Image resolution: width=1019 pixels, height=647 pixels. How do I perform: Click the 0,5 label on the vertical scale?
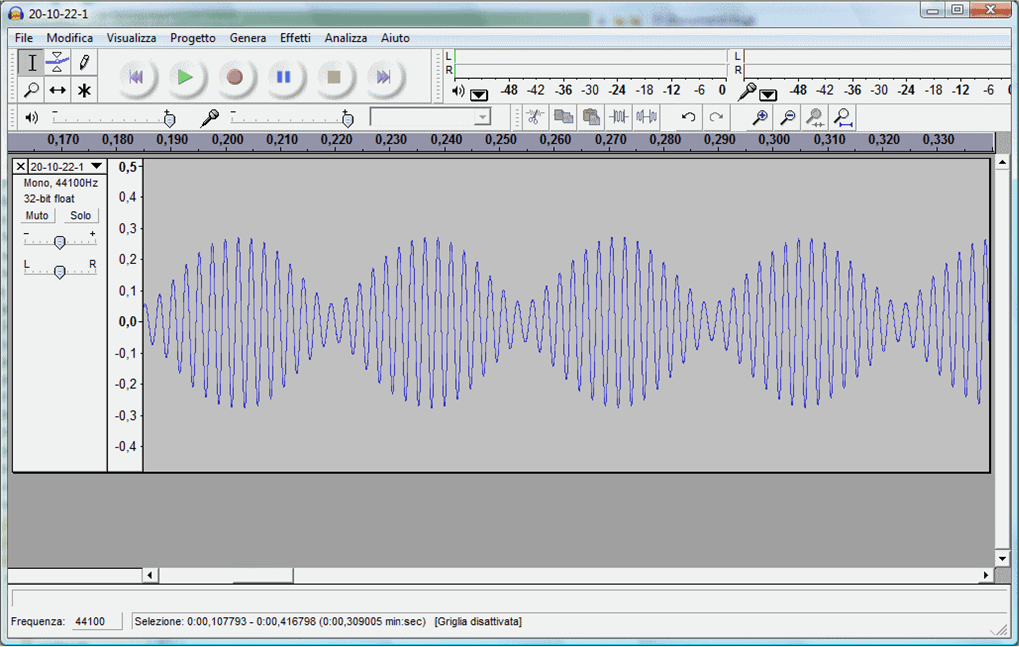pos(127,167)
